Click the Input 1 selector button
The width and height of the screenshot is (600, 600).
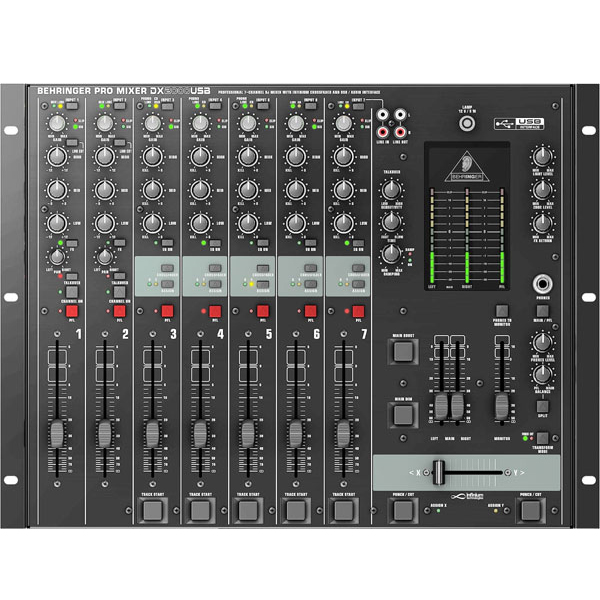pyautogui.click(x=72, y=106)
